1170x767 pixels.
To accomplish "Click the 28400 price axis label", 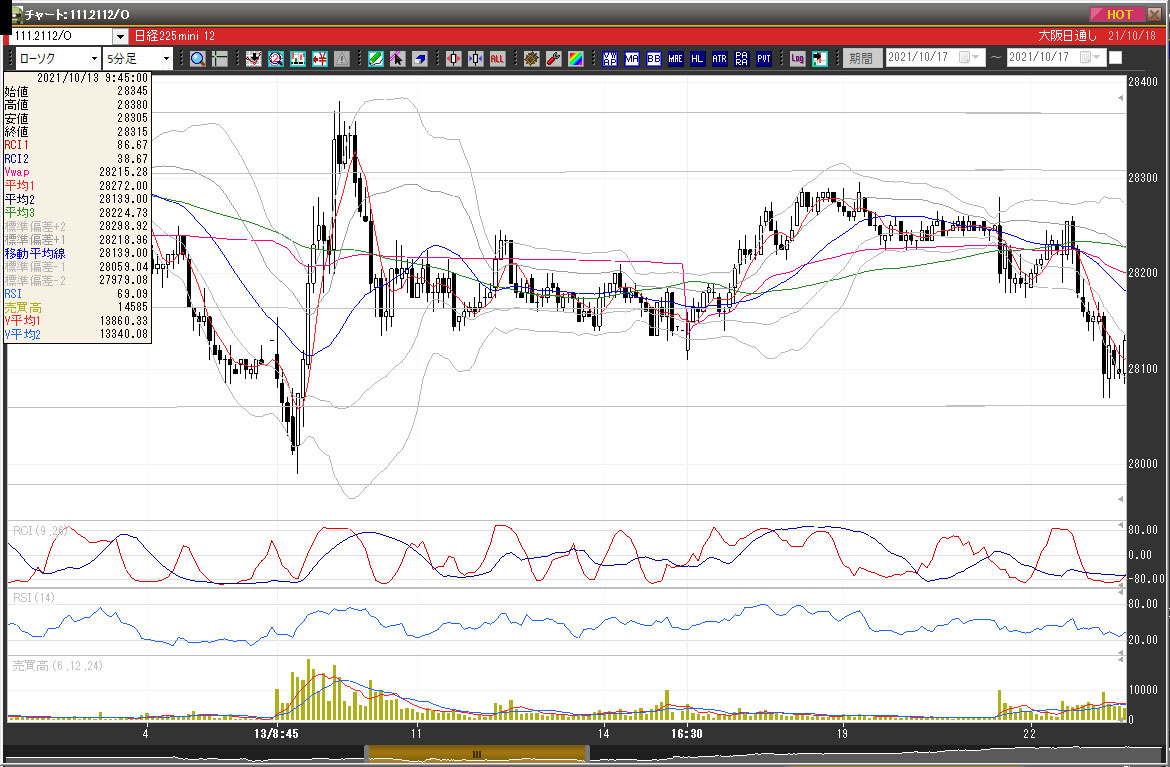I will pyautogui.click(x=1142, y=81).
